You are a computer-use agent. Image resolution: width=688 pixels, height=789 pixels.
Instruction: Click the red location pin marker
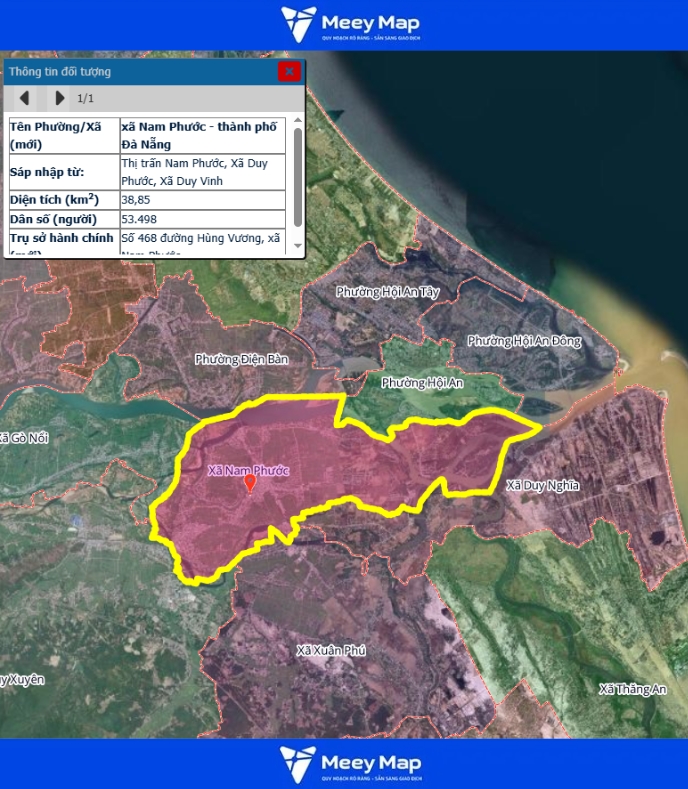(250, 483)
